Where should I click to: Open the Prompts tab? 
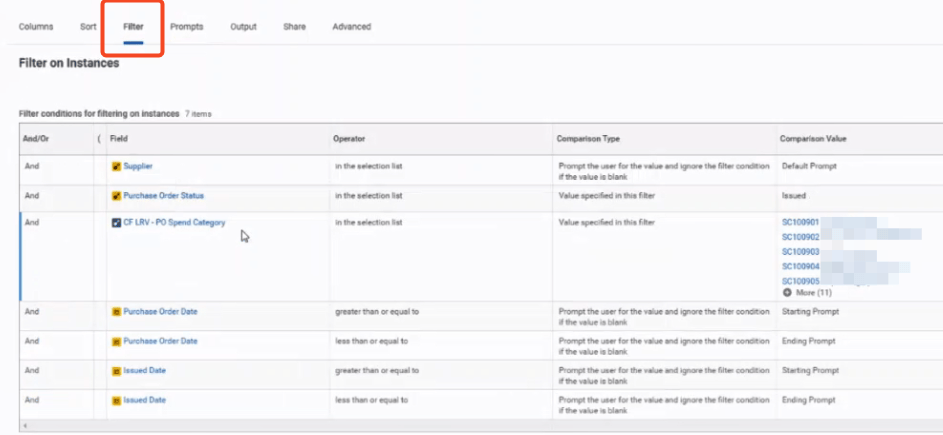click(x=186, y=27)
